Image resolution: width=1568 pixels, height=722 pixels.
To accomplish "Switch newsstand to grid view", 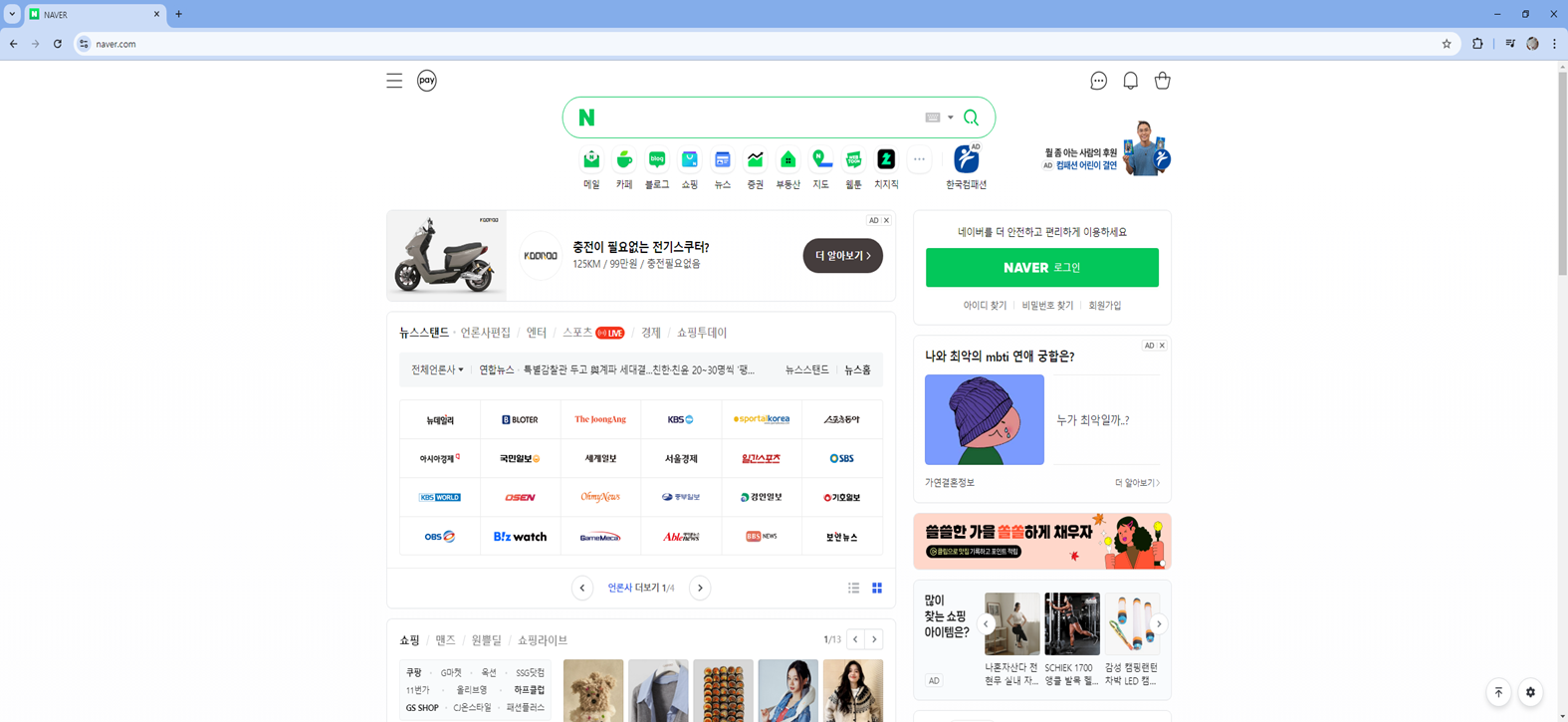I will click(877, 589).
